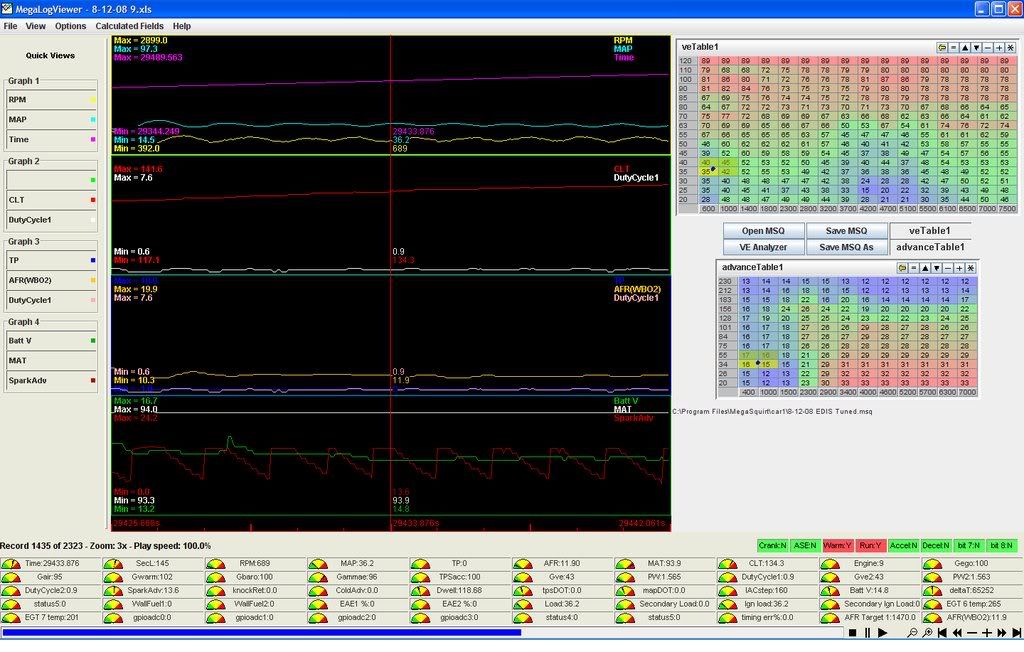Toggle the Crank:N status indicator
The height and width of the screenshot is (652, 1024).
(775, 546)
